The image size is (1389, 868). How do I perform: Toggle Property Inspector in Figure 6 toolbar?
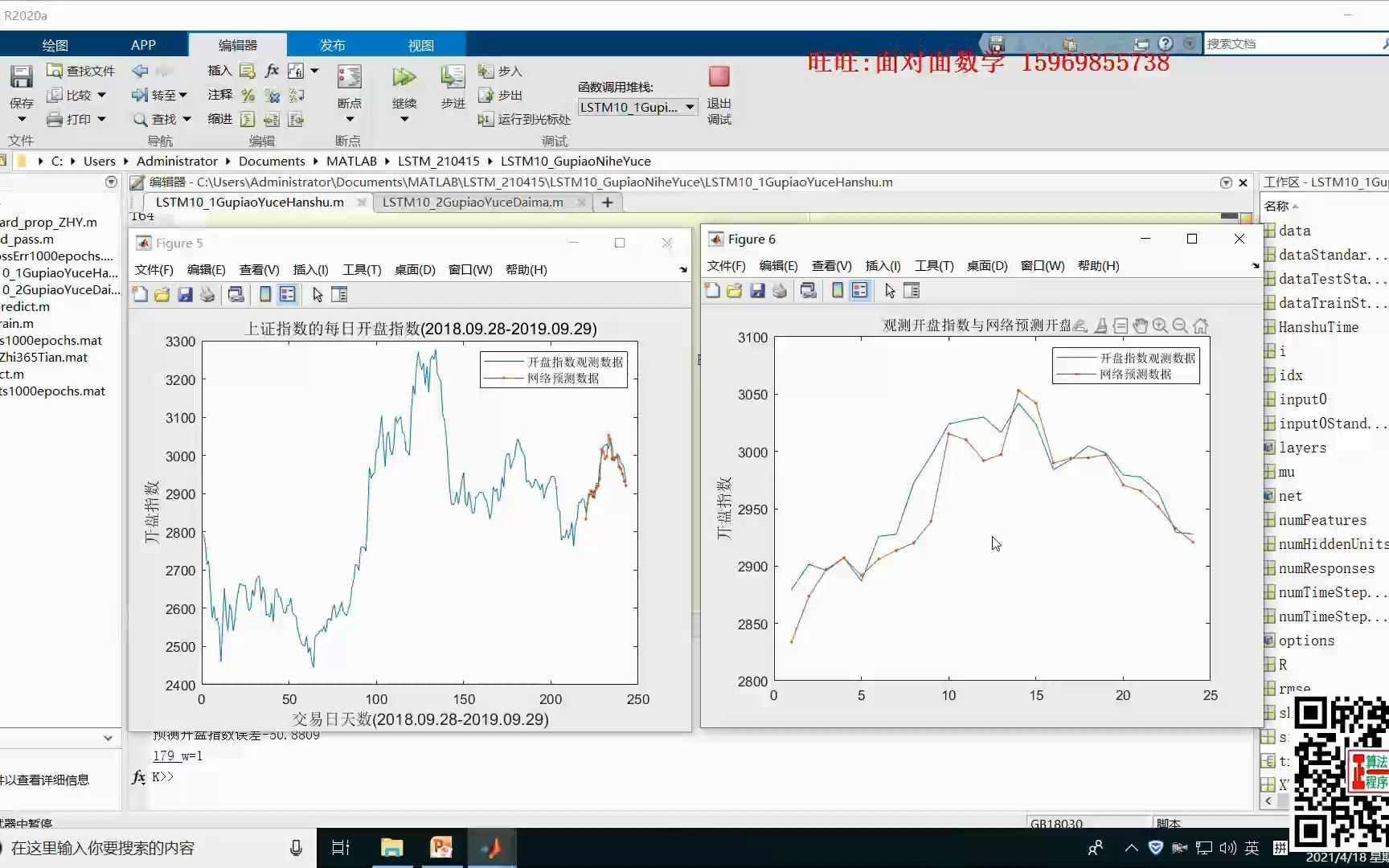pyautogui.click(x=912, y=290)
